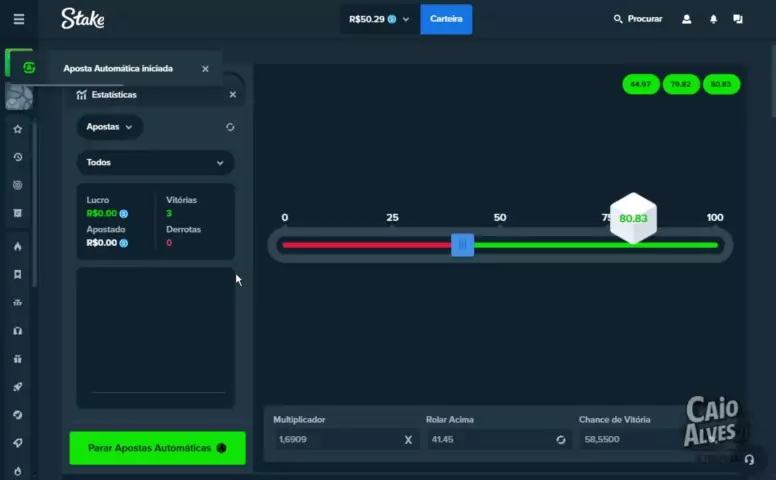Click Parar Apostas Automáticas button
Viewport: 776px width, 480px height.
coord(157,448)
